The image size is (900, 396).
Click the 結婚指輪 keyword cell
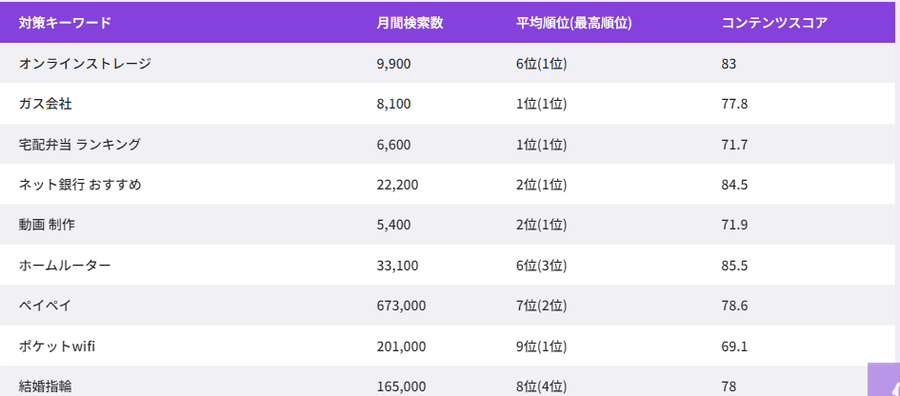pyautogui.click(x=45, y=386)
